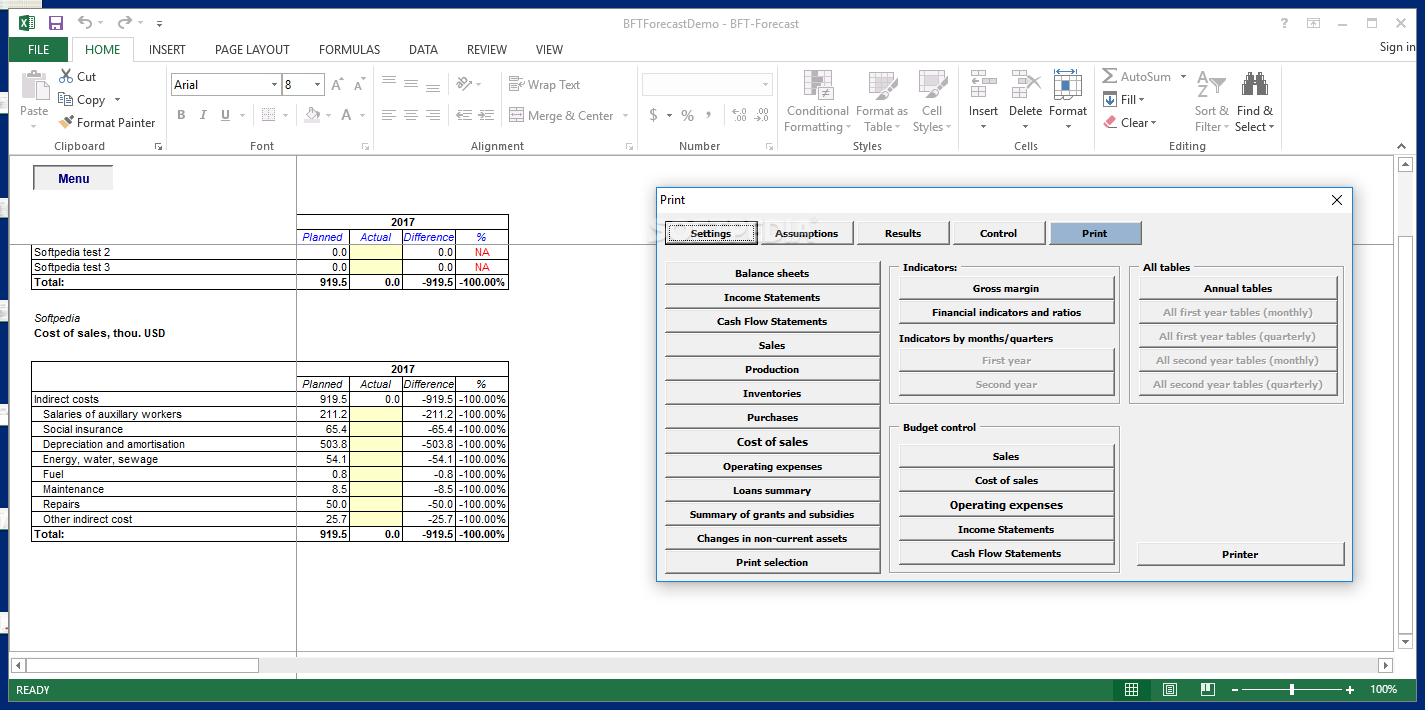1425x710 pixels.
Task: Click the horizontal scrollbar thumb
Action: click(142, 665)
